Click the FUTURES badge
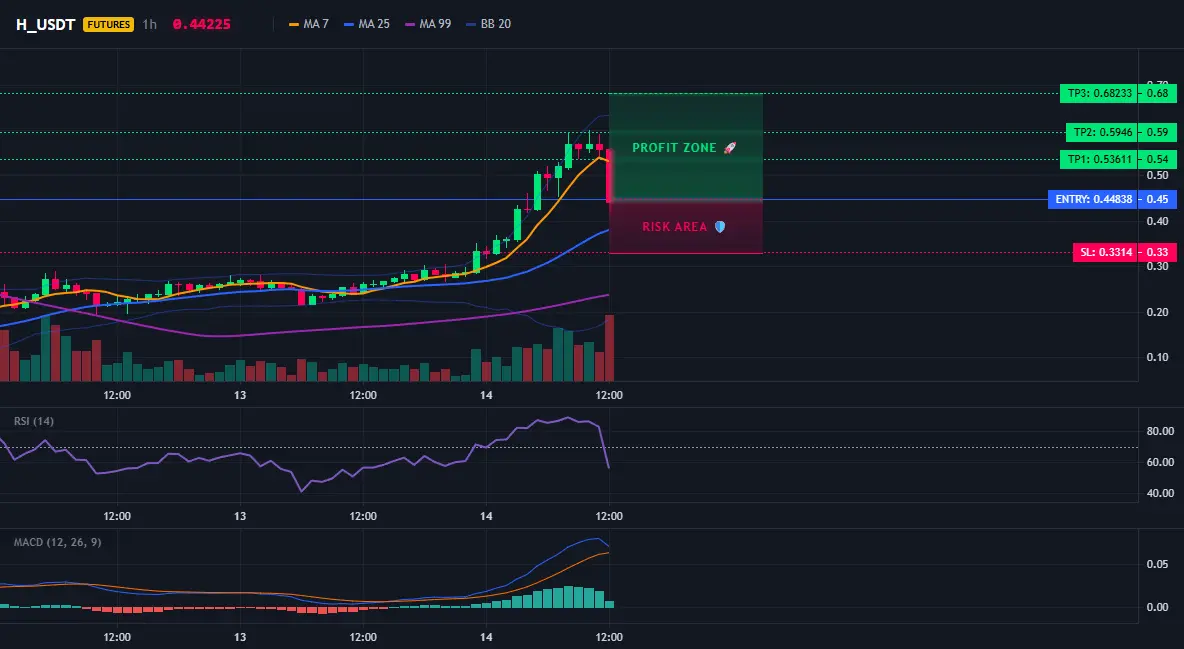Screen dimensions: 1184x649 [x=109, y=24]
